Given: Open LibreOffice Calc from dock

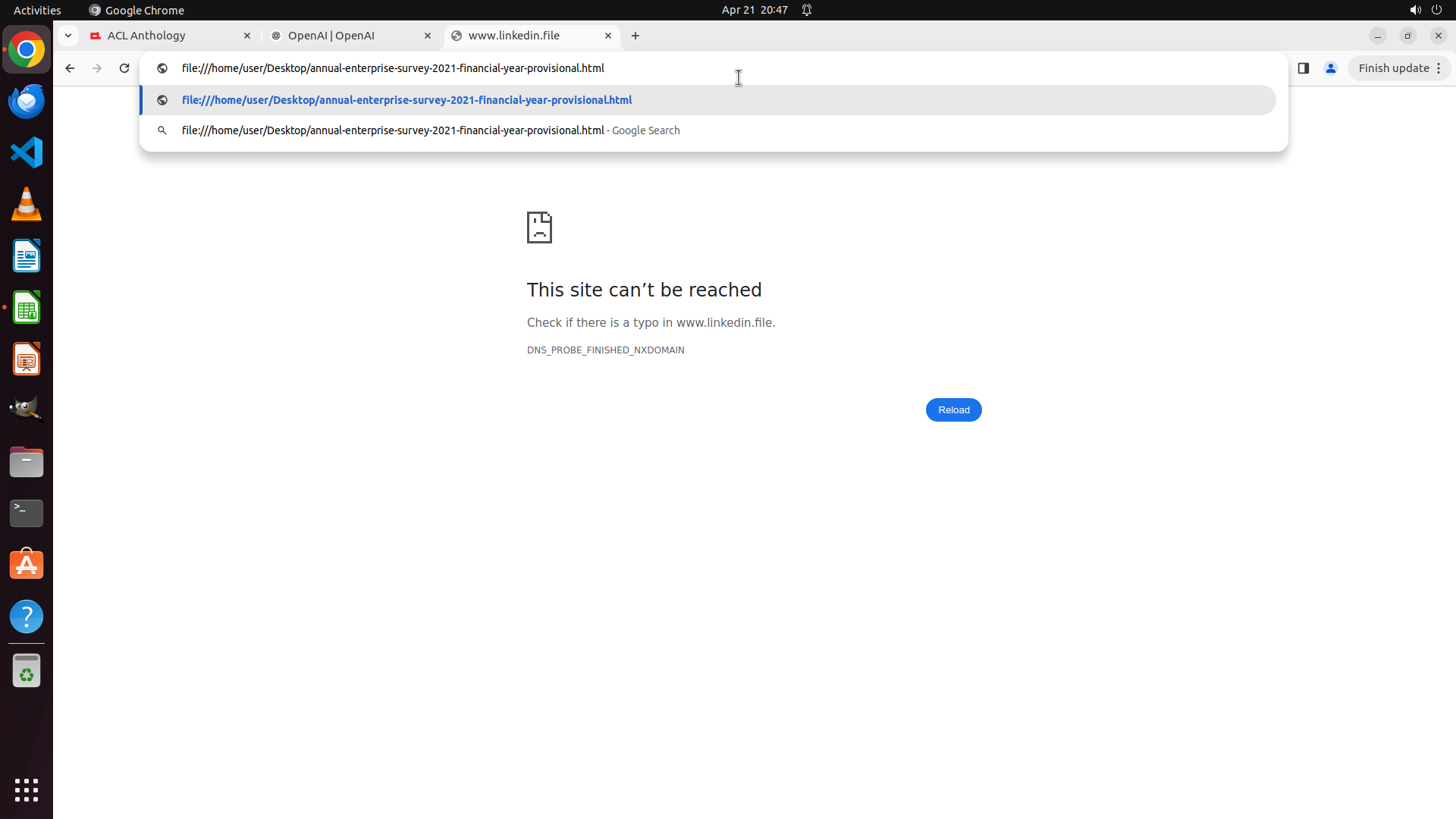Looking at the screenshot, I should pyautogui.click(x=27, y=308).
